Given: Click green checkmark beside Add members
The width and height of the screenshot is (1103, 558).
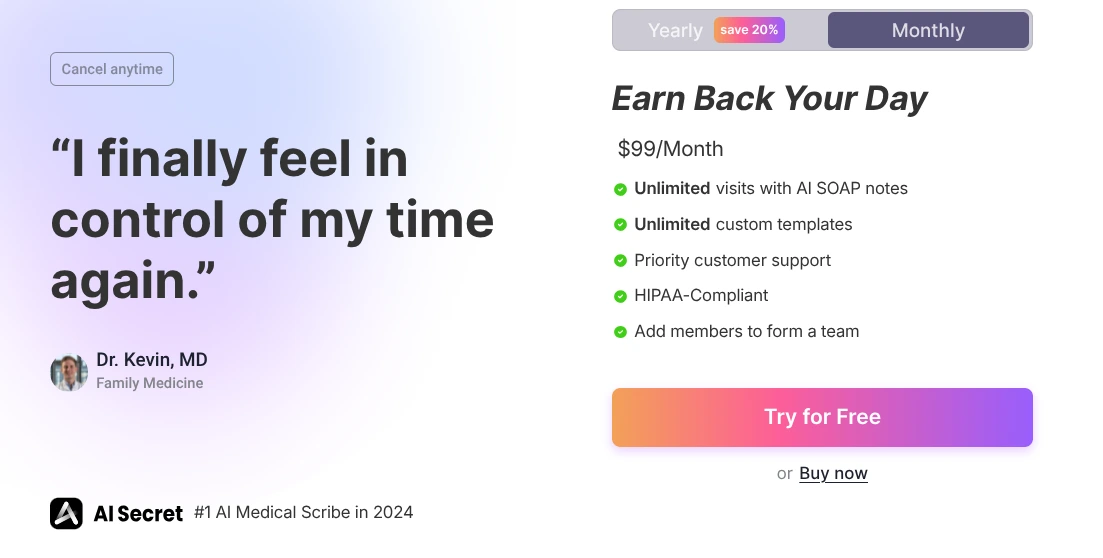Looking at the screenshot, I should point(620,332).
